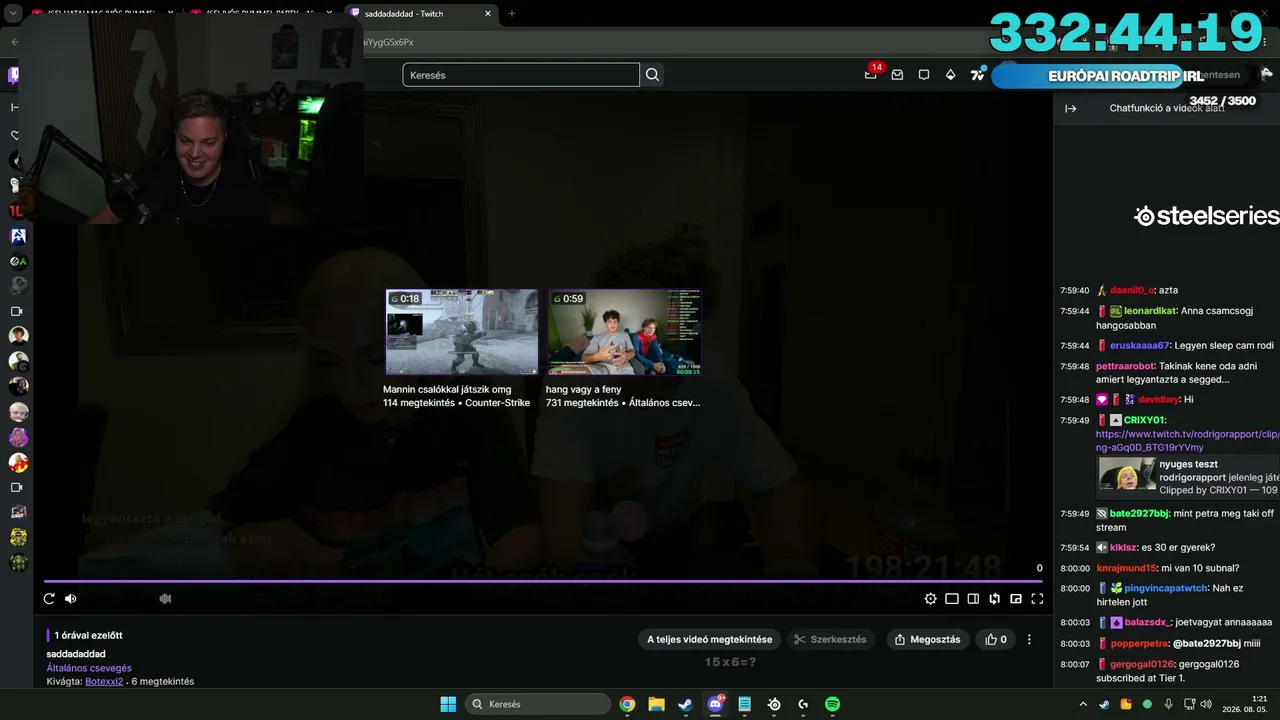
Task: Click username leonardikat in chat
Action: coord(1150,311)
